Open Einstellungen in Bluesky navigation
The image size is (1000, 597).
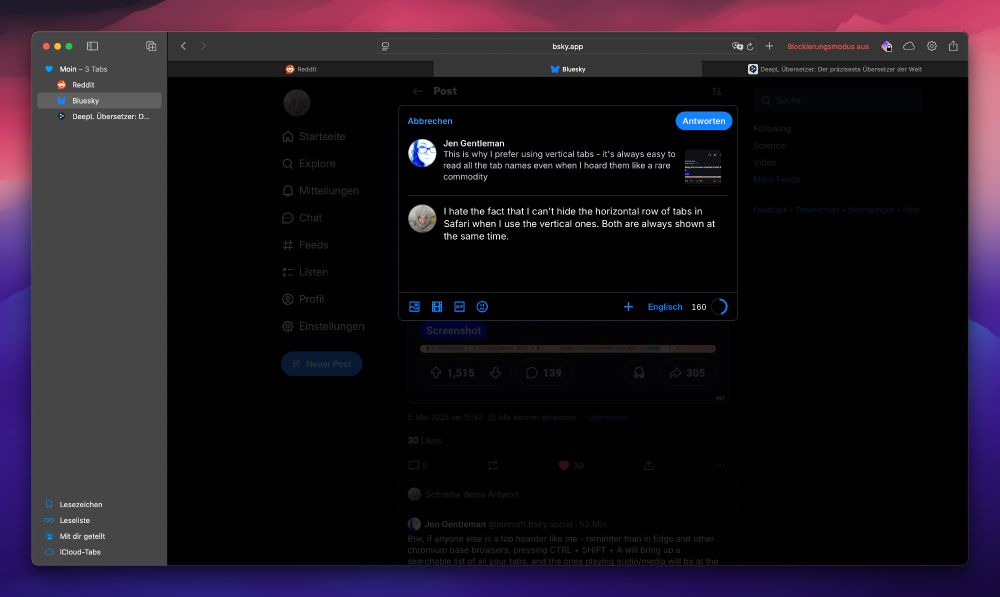[x=323, y=327]
